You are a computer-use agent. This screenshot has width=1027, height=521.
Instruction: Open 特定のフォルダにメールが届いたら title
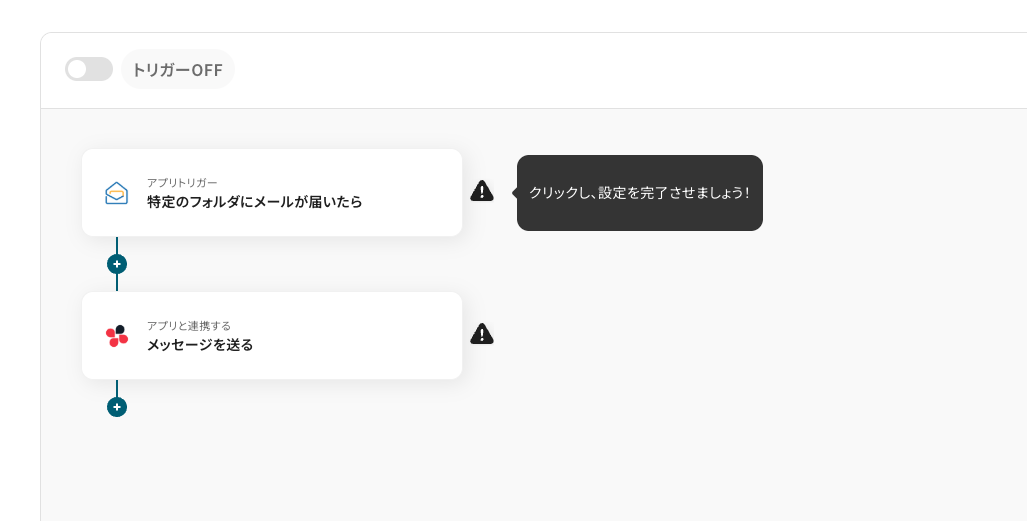click(x=254, y=202)
